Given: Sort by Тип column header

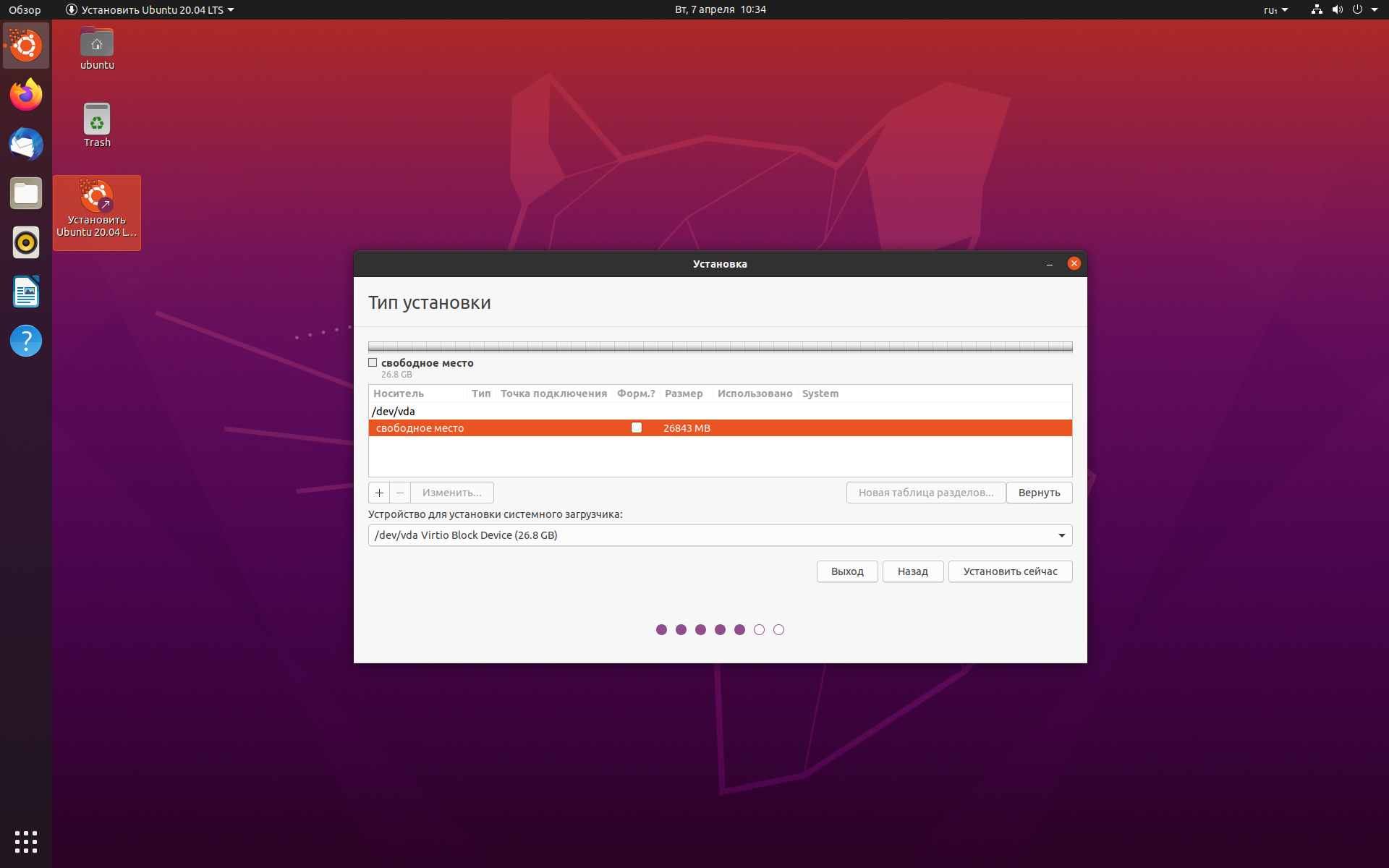Looking at the screenshot, I should pos(481,393).
